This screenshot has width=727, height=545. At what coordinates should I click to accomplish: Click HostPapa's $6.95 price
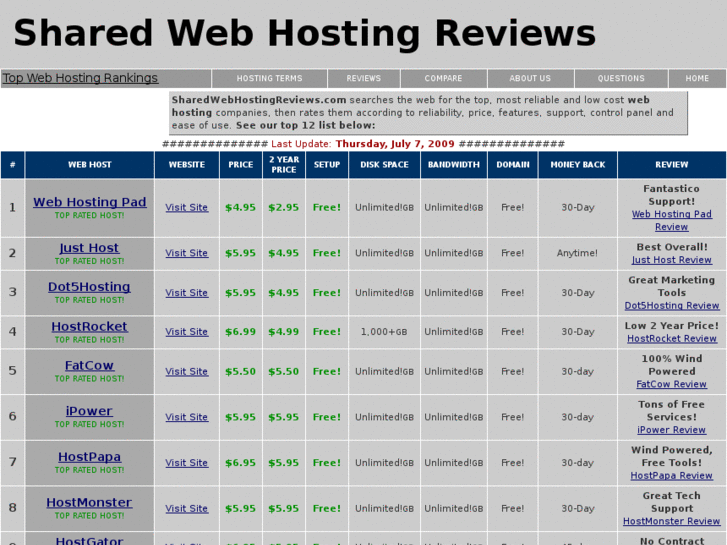tap(241, 462)
